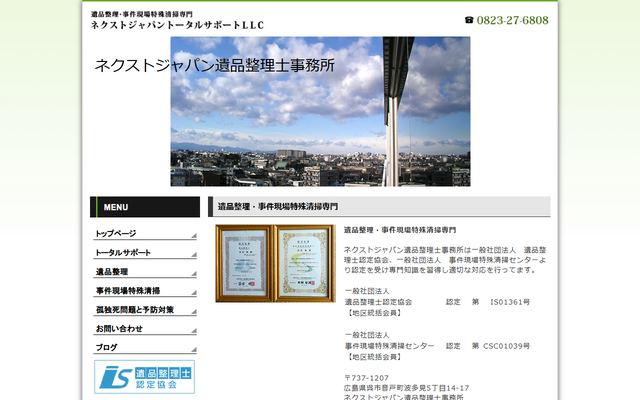This screenshot has width=640, height=400.
Task: Click 【地区統括会員】 under 事件現場特殊清掃センター
Action: 373,357
